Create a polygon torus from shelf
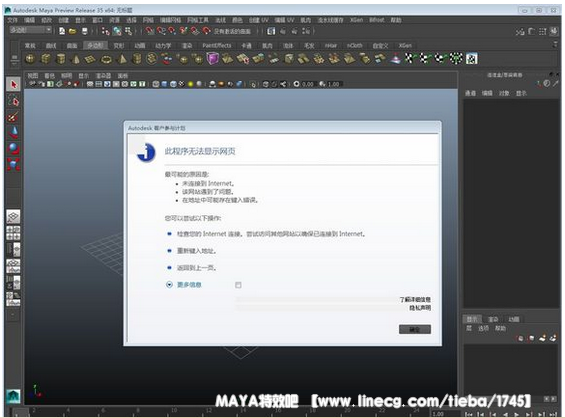The image size is (565, 418). [x=106, y=59]
